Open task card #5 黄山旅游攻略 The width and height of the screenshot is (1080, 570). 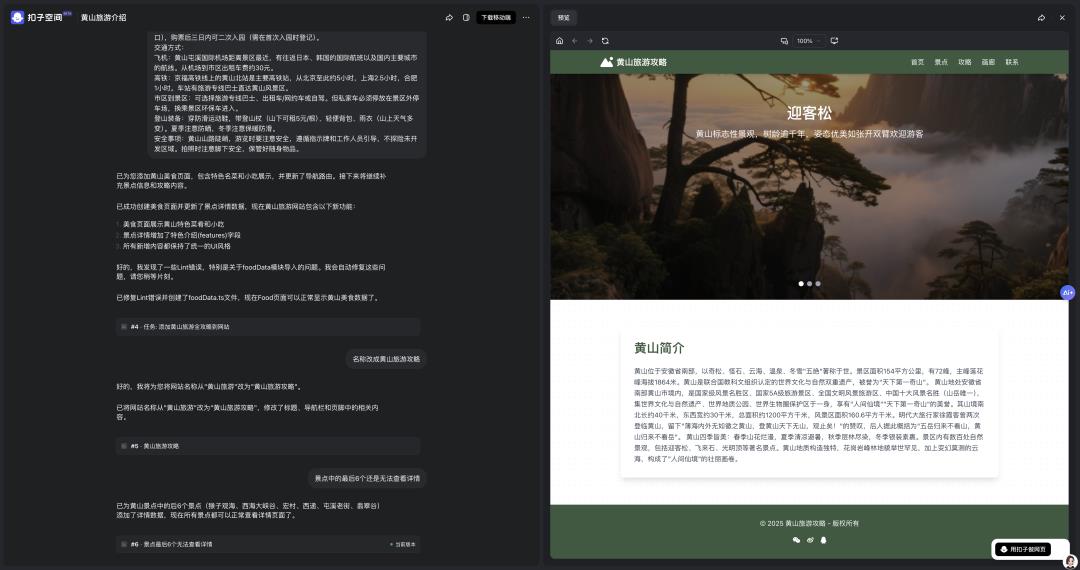pos(268,446)
